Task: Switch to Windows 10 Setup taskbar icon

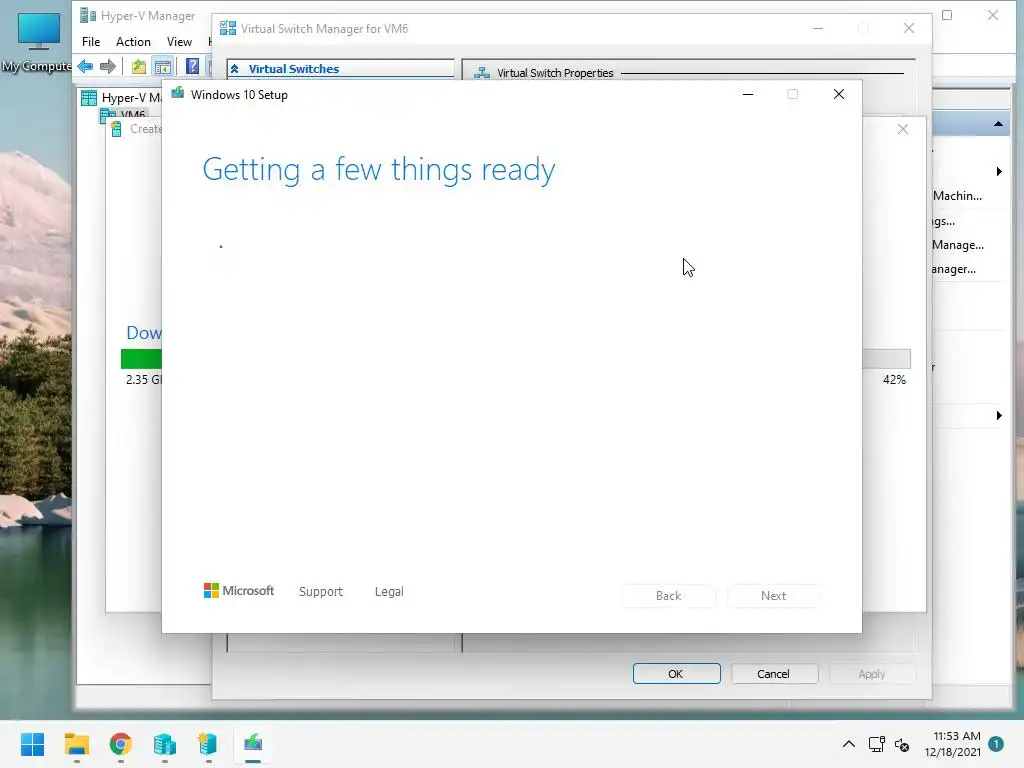Action: tap(253, 744)
